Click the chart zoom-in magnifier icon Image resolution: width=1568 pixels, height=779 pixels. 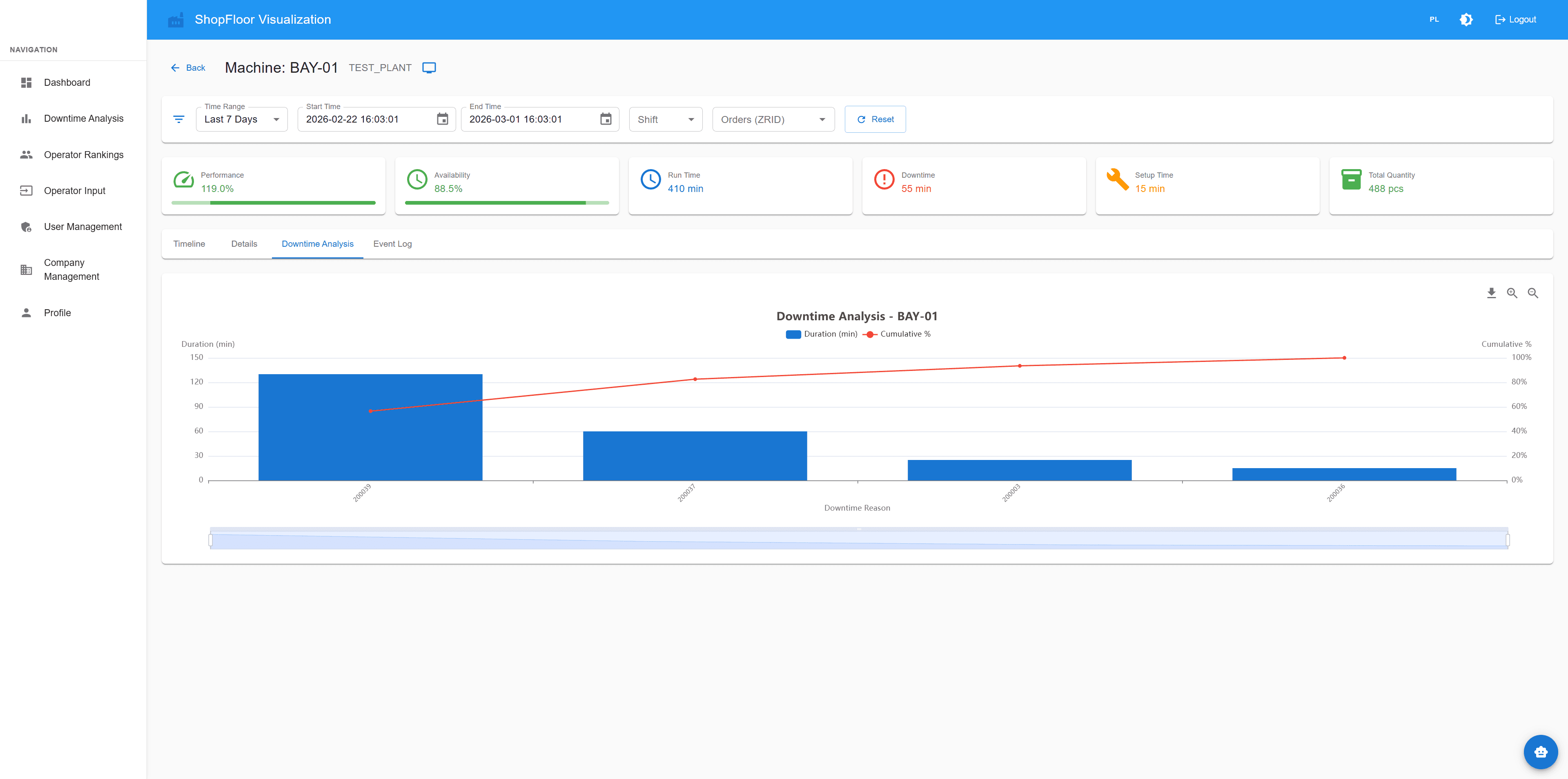tap(1512, 293)
